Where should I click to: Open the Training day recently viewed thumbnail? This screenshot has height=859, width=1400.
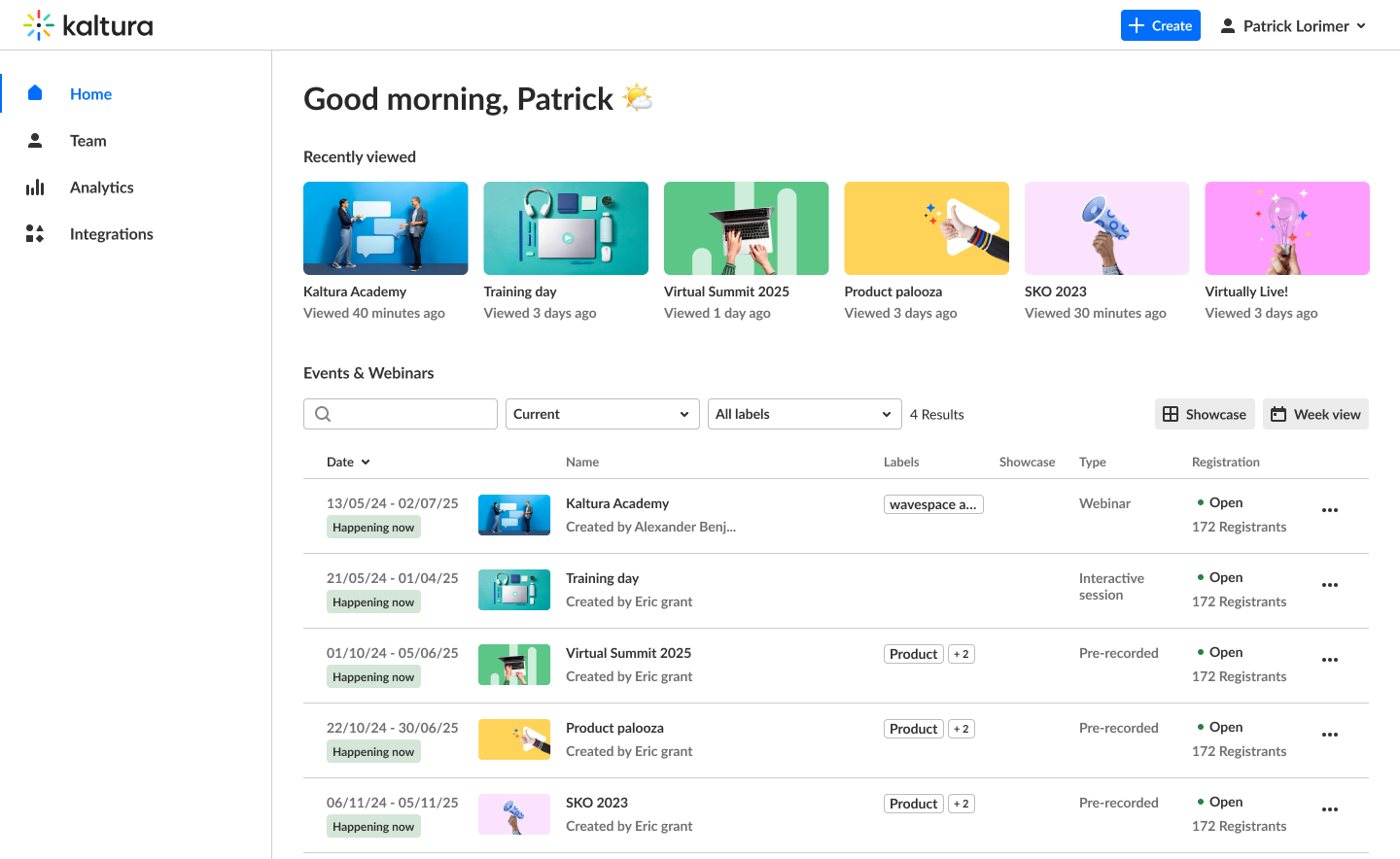tap(566, 228)
